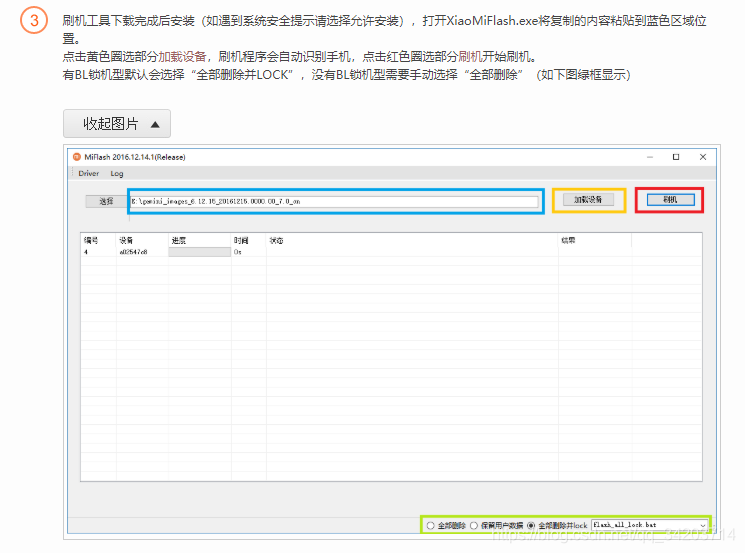Select the 全部删除并lock radio option
745x553 pixels.
pos(557,525)
